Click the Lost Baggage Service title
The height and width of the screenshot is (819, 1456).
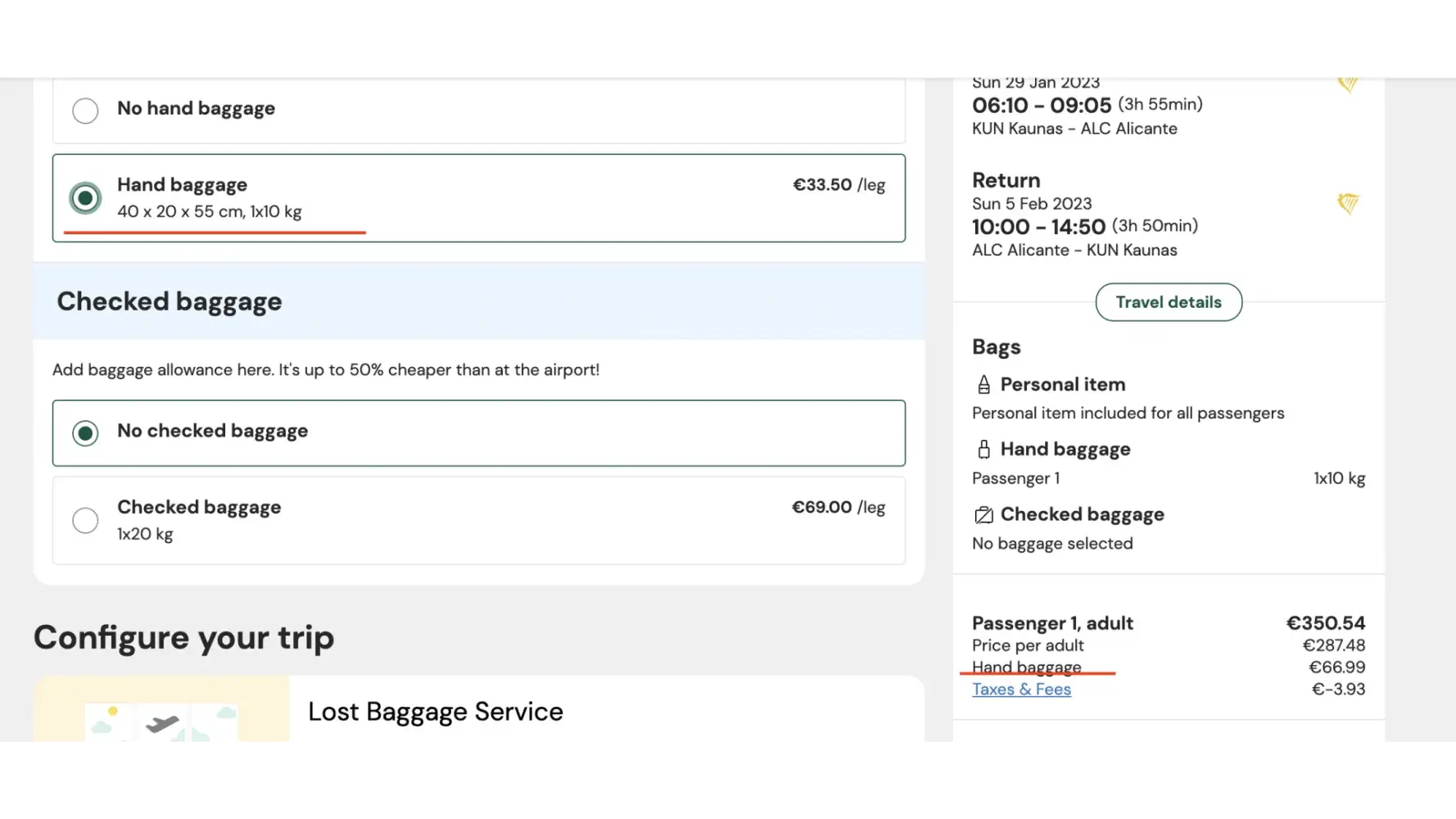435,712
